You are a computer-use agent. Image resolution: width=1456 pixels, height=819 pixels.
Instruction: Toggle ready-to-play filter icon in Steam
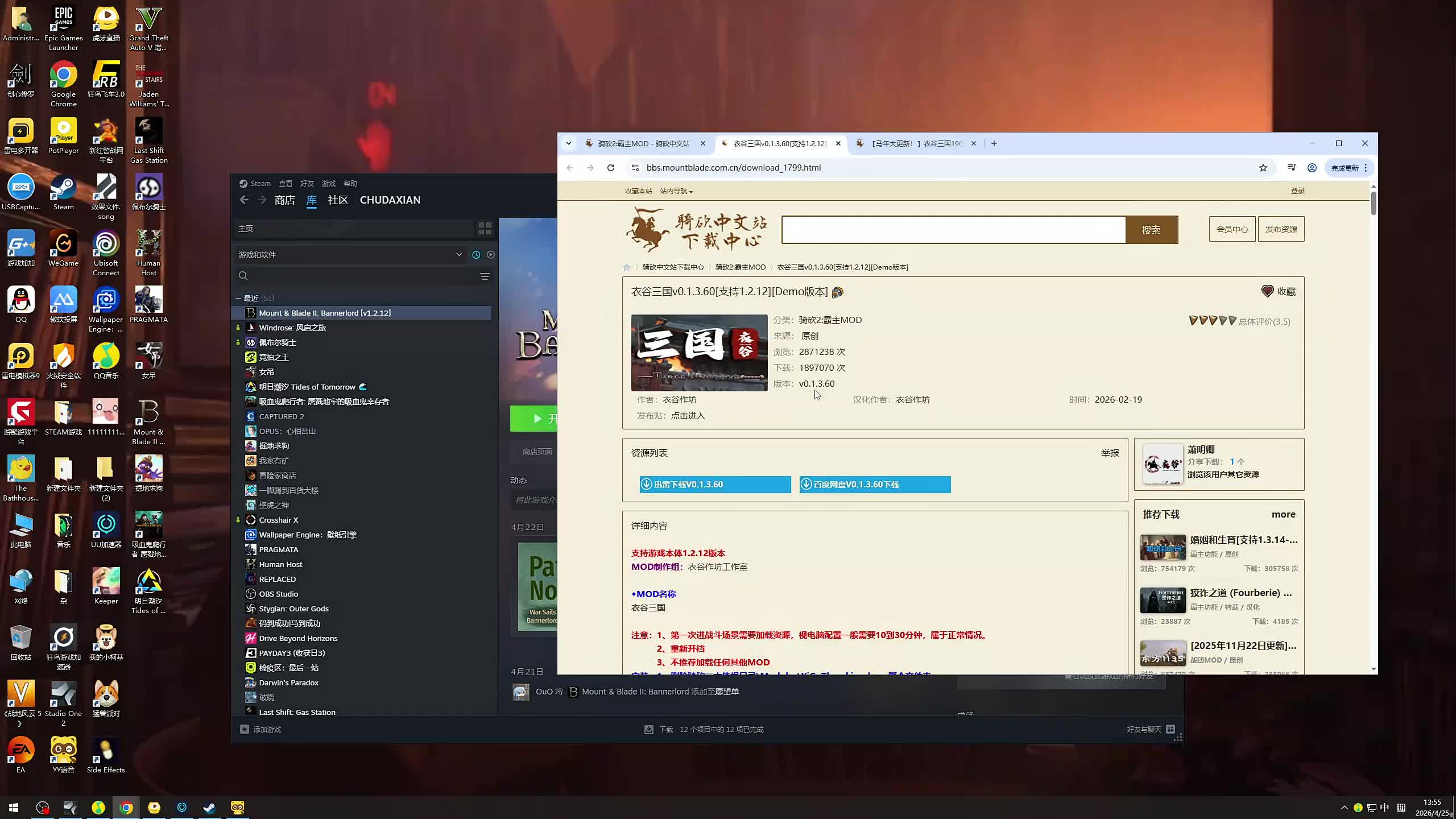click(x=491, y=255)
